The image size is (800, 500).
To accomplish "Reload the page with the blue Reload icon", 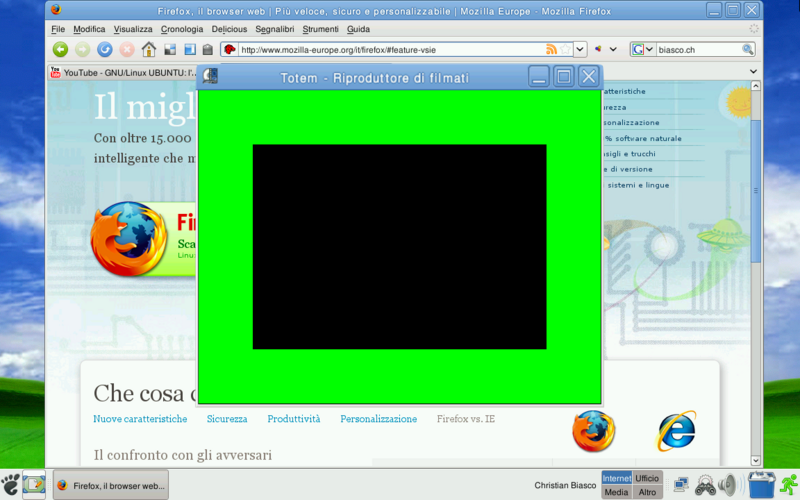I will point(105,49).
